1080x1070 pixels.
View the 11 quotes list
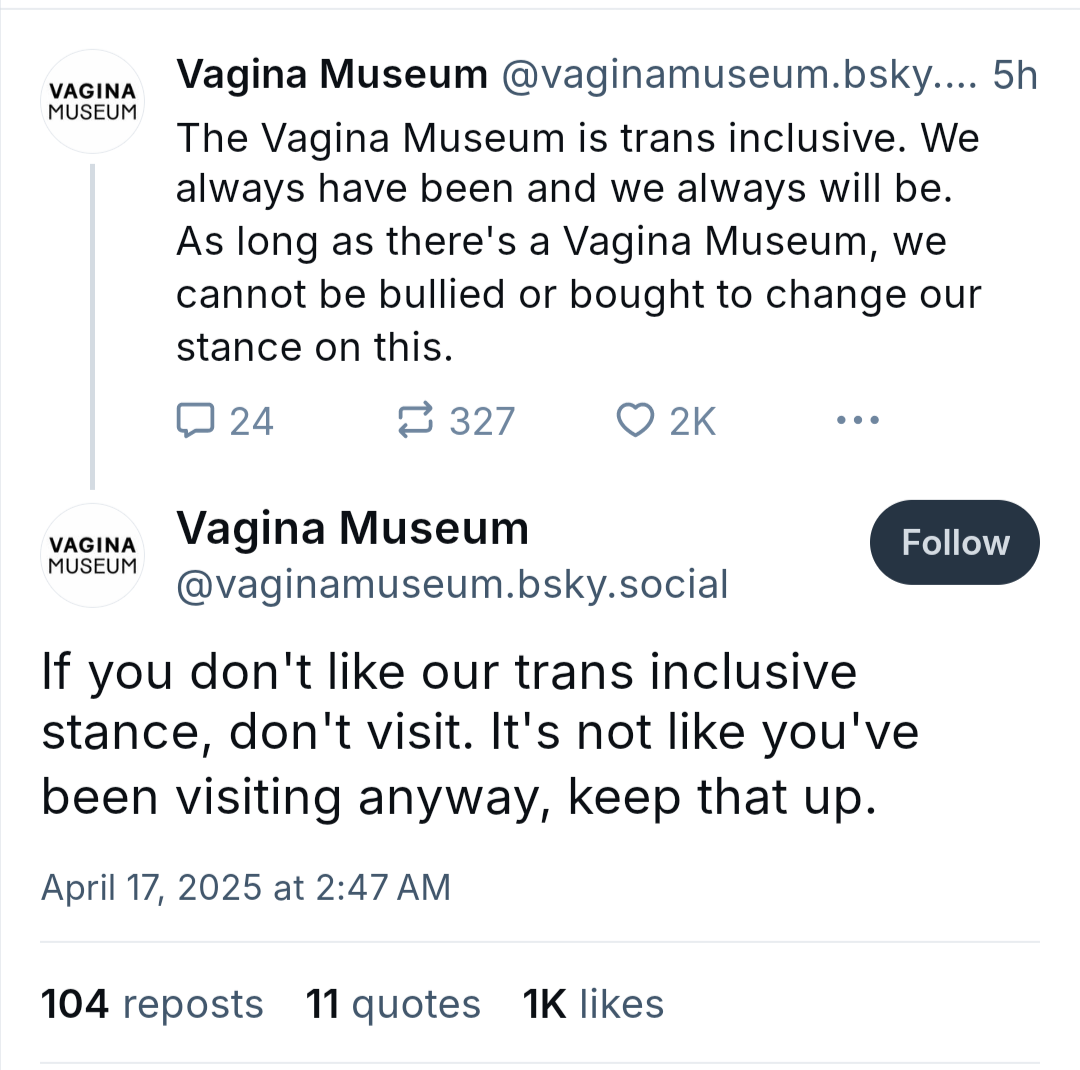[x=393, y=1005]
